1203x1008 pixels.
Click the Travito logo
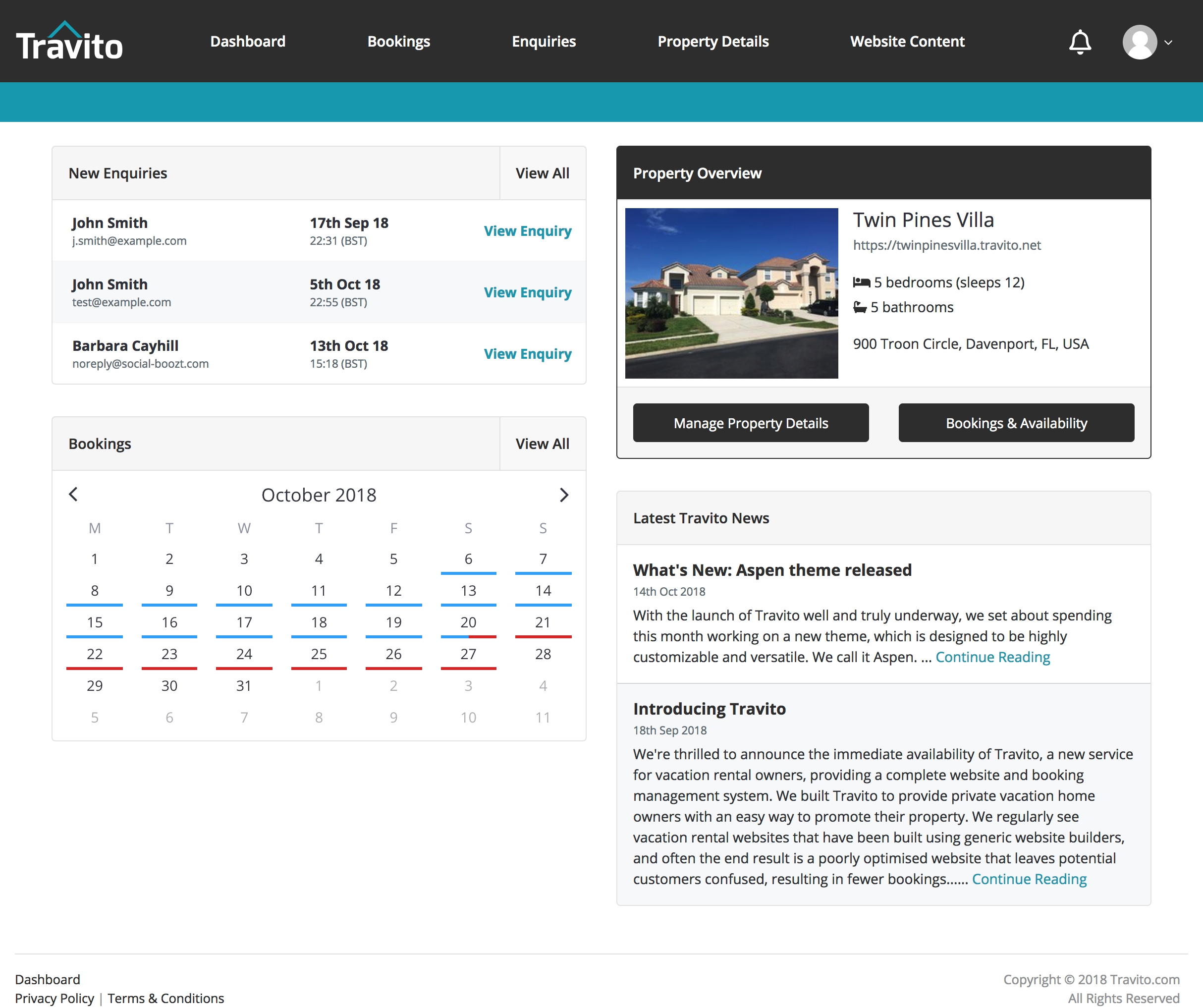[69, 41]
